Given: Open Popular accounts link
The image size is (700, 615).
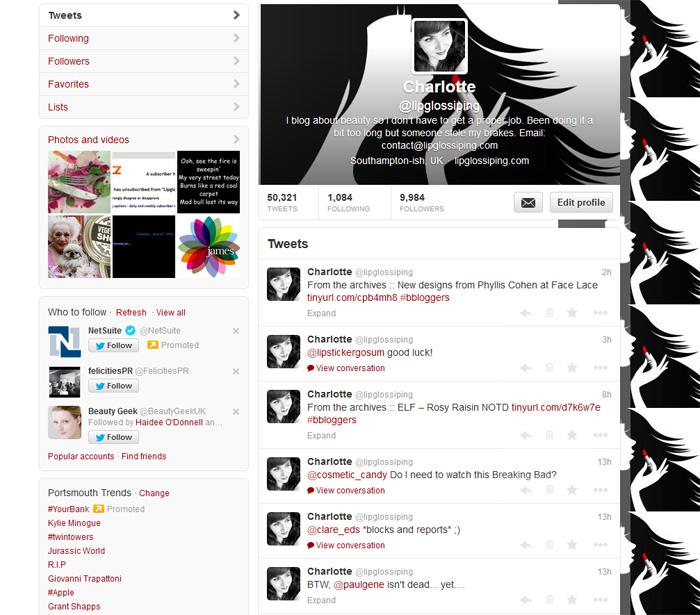Looking at the screenshot, I should 81,456.
